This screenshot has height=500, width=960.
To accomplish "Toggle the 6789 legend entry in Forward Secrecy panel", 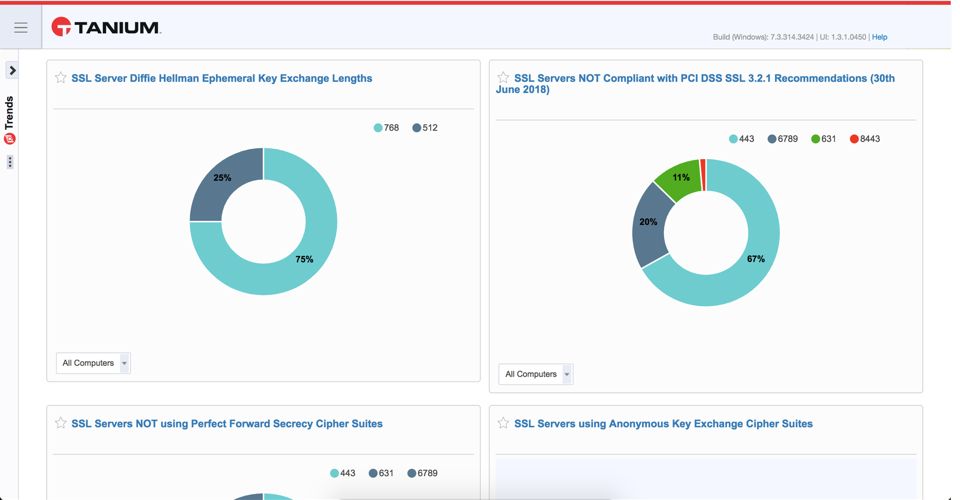I will (x=422, y=473).
